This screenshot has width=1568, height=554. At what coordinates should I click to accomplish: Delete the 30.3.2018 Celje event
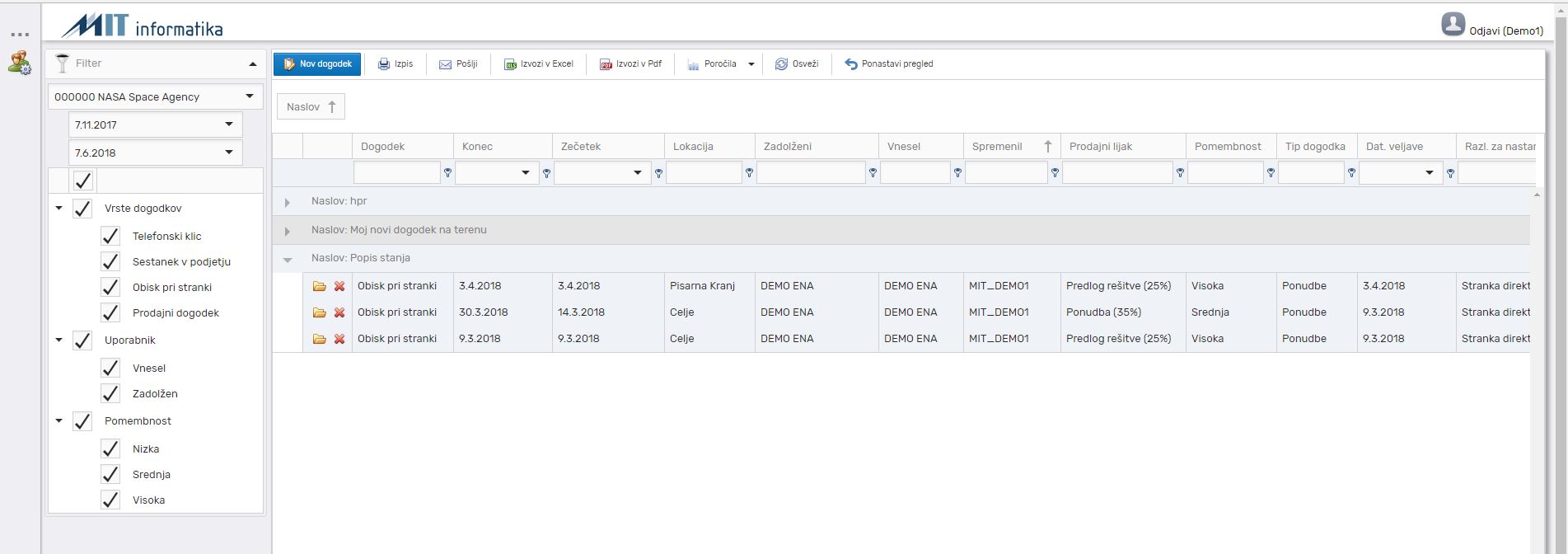point(339,312)
